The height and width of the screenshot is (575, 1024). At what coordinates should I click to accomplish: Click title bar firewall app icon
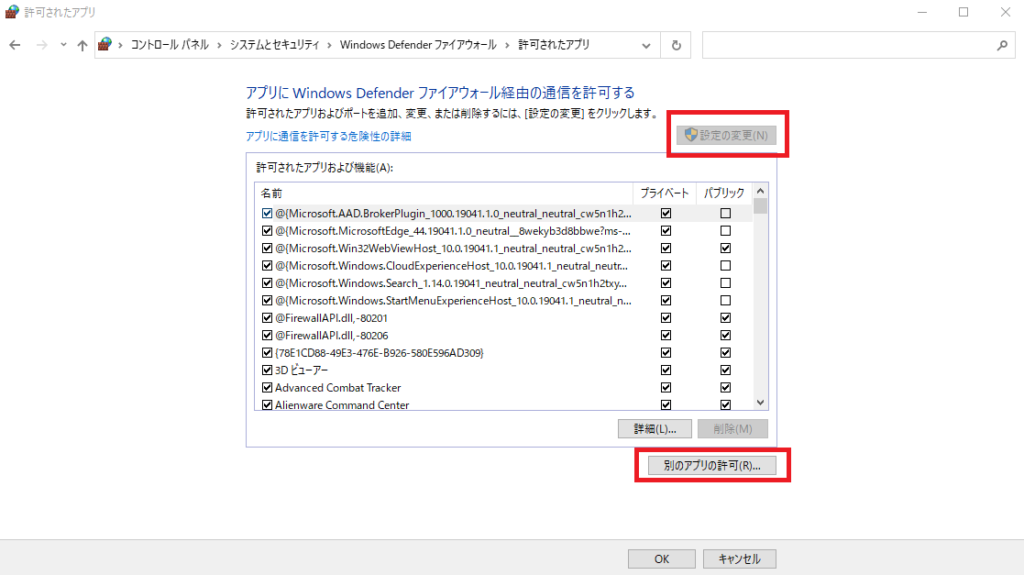12,12
